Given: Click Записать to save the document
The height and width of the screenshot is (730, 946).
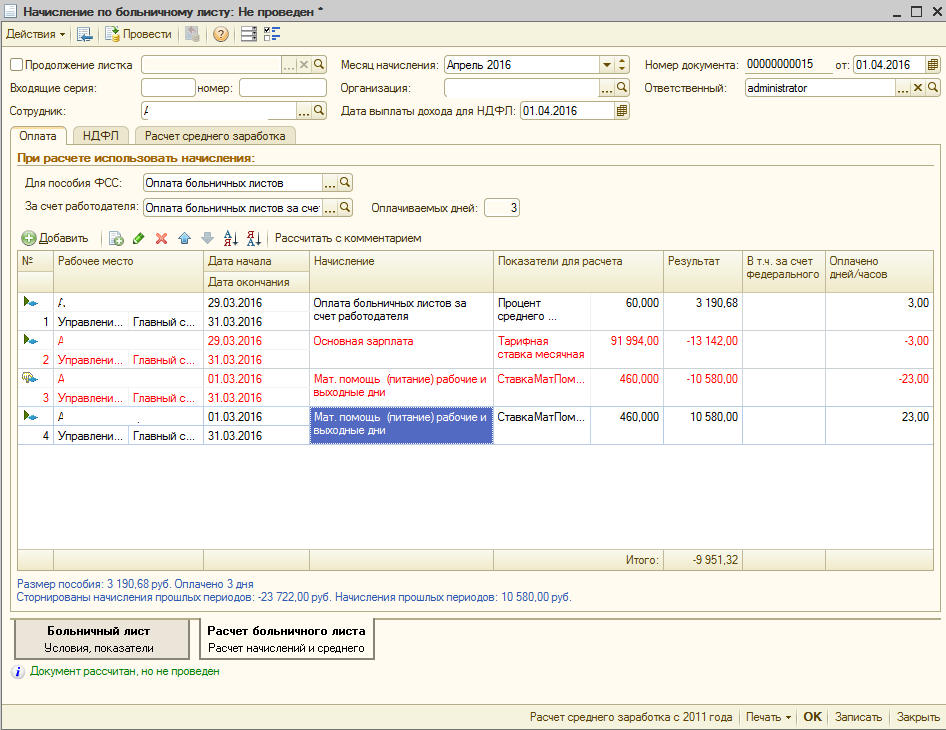Looking at the screenshot, I should tap(858, 717).
